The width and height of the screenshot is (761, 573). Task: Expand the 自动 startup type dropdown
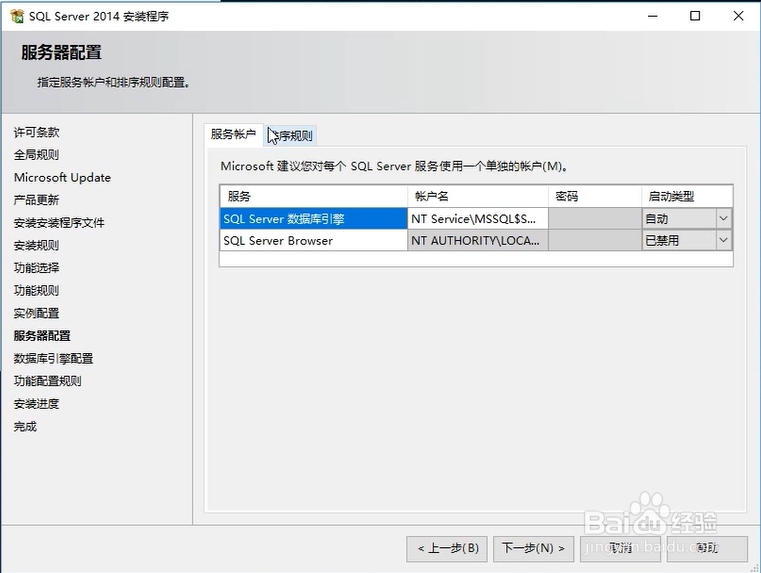(723, 219)
